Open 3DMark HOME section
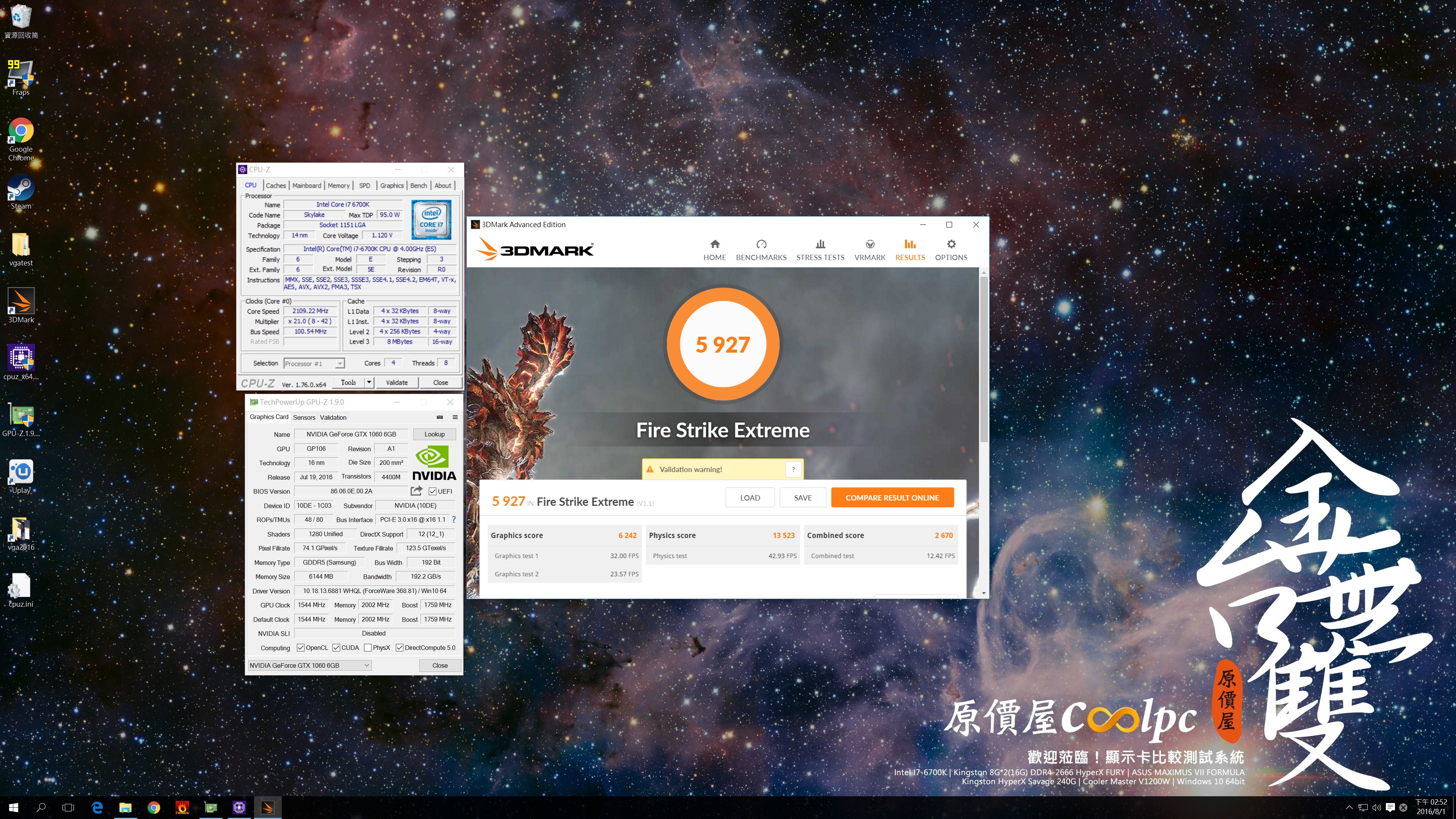The image size is (1456, 819). [714, 250]
